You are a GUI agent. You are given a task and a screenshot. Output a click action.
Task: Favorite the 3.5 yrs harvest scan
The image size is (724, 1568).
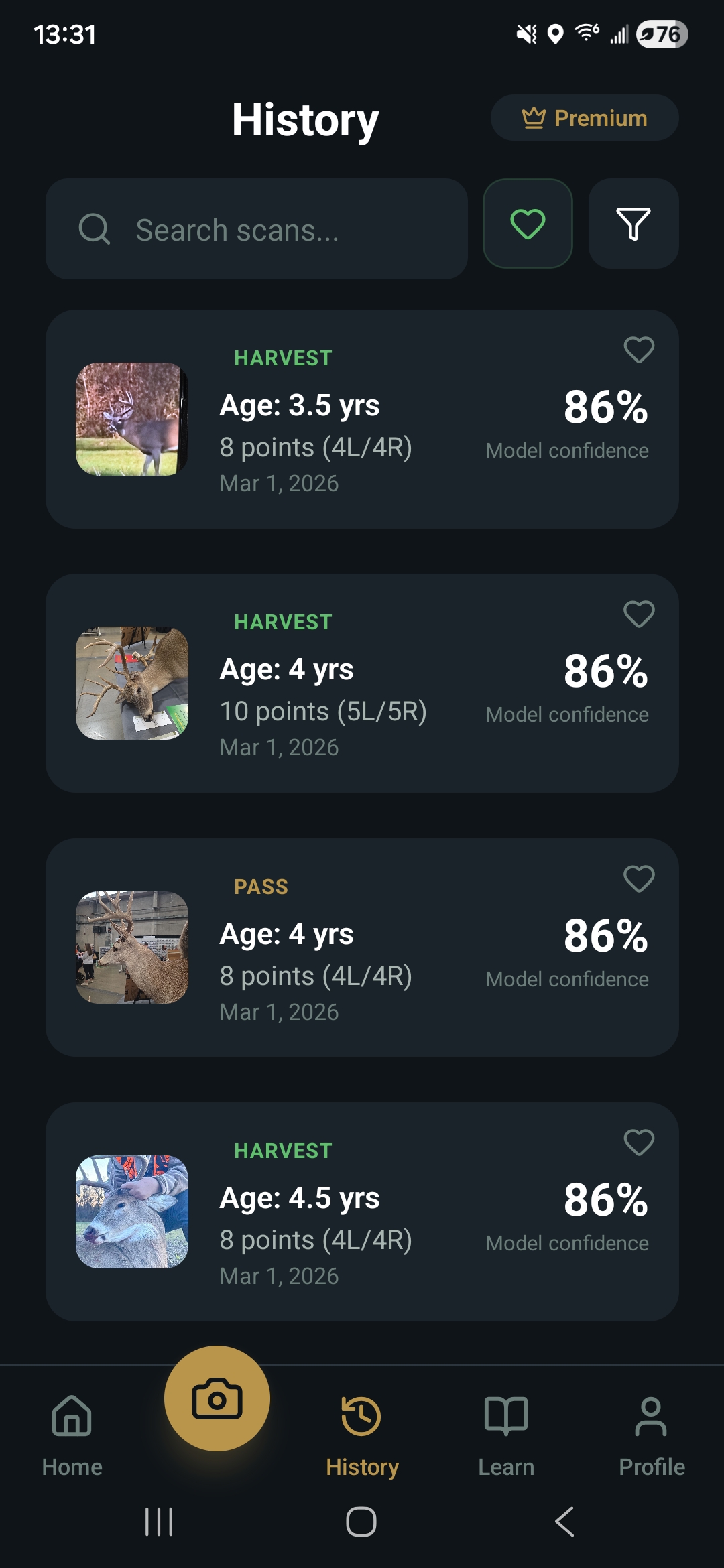coord(639,350)
